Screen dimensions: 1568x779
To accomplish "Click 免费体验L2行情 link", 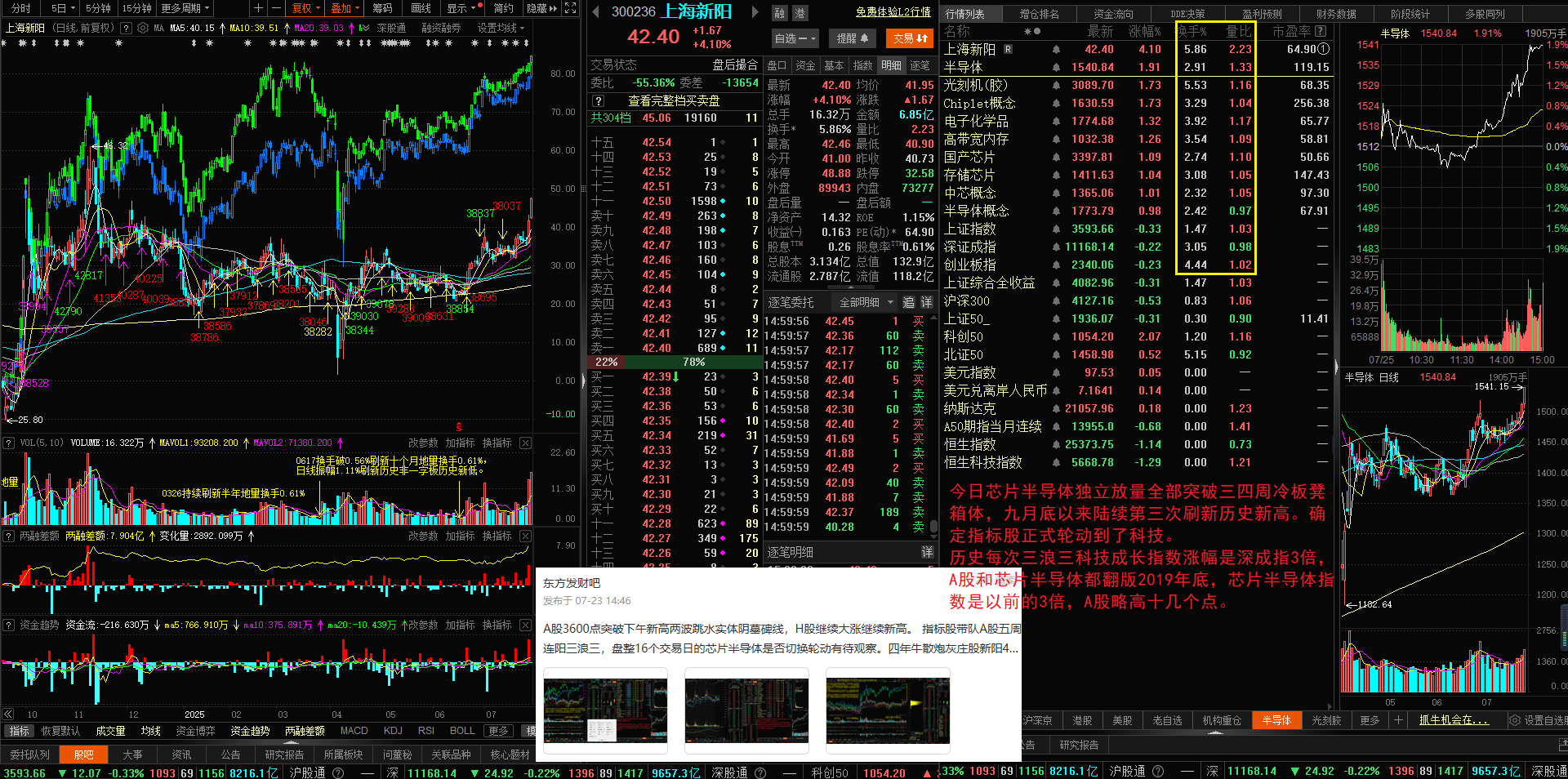I will tap(893, 12).
